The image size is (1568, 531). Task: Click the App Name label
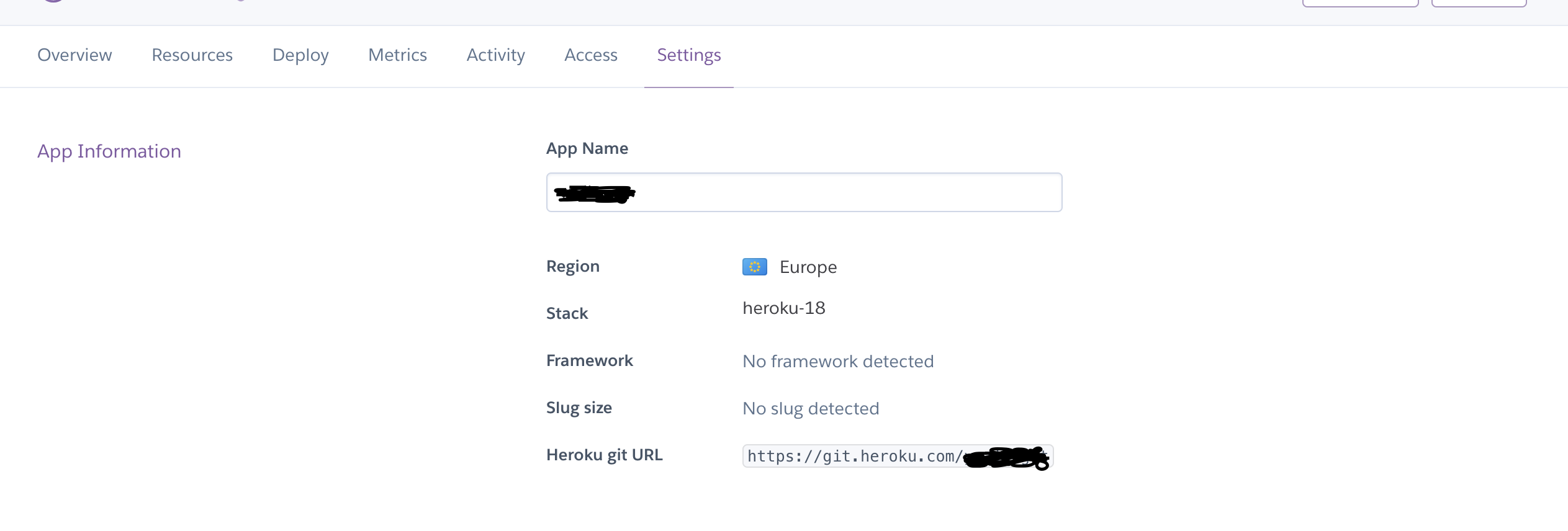(587, 149)
